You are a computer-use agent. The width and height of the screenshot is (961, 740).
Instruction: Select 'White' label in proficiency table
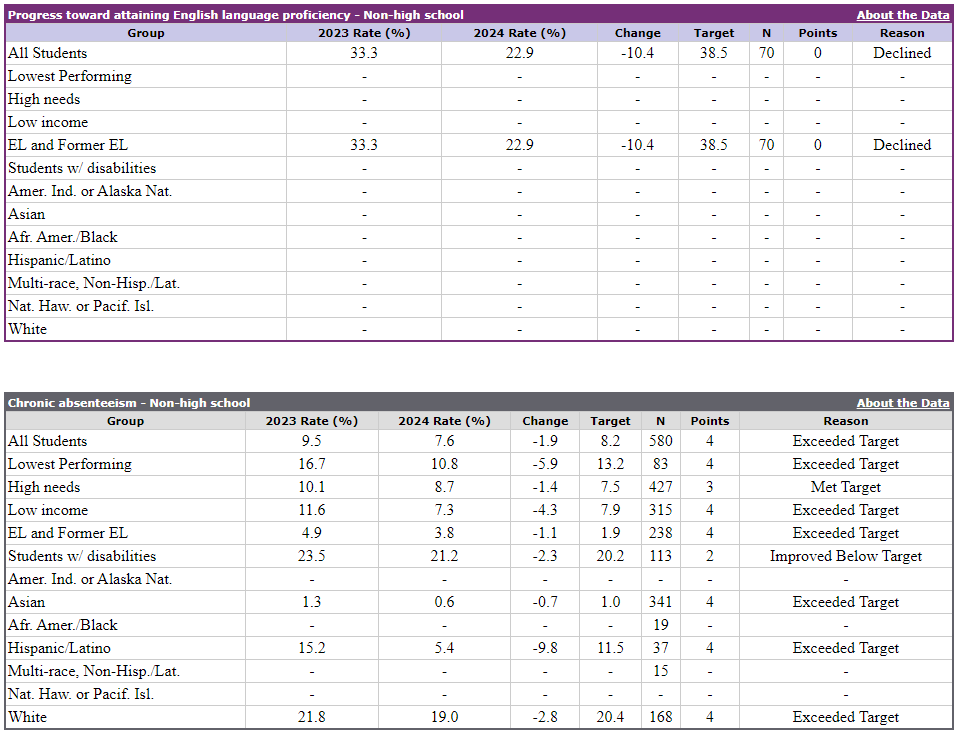(x=27, y=329)
